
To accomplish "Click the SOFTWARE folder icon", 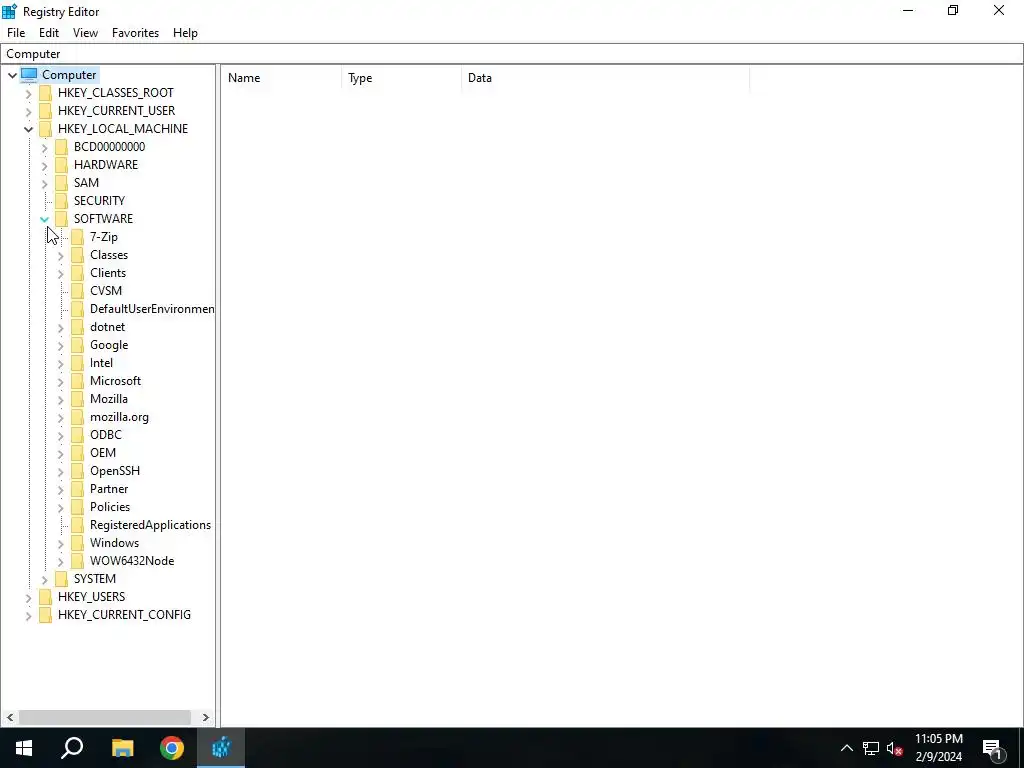I will 61,219.
